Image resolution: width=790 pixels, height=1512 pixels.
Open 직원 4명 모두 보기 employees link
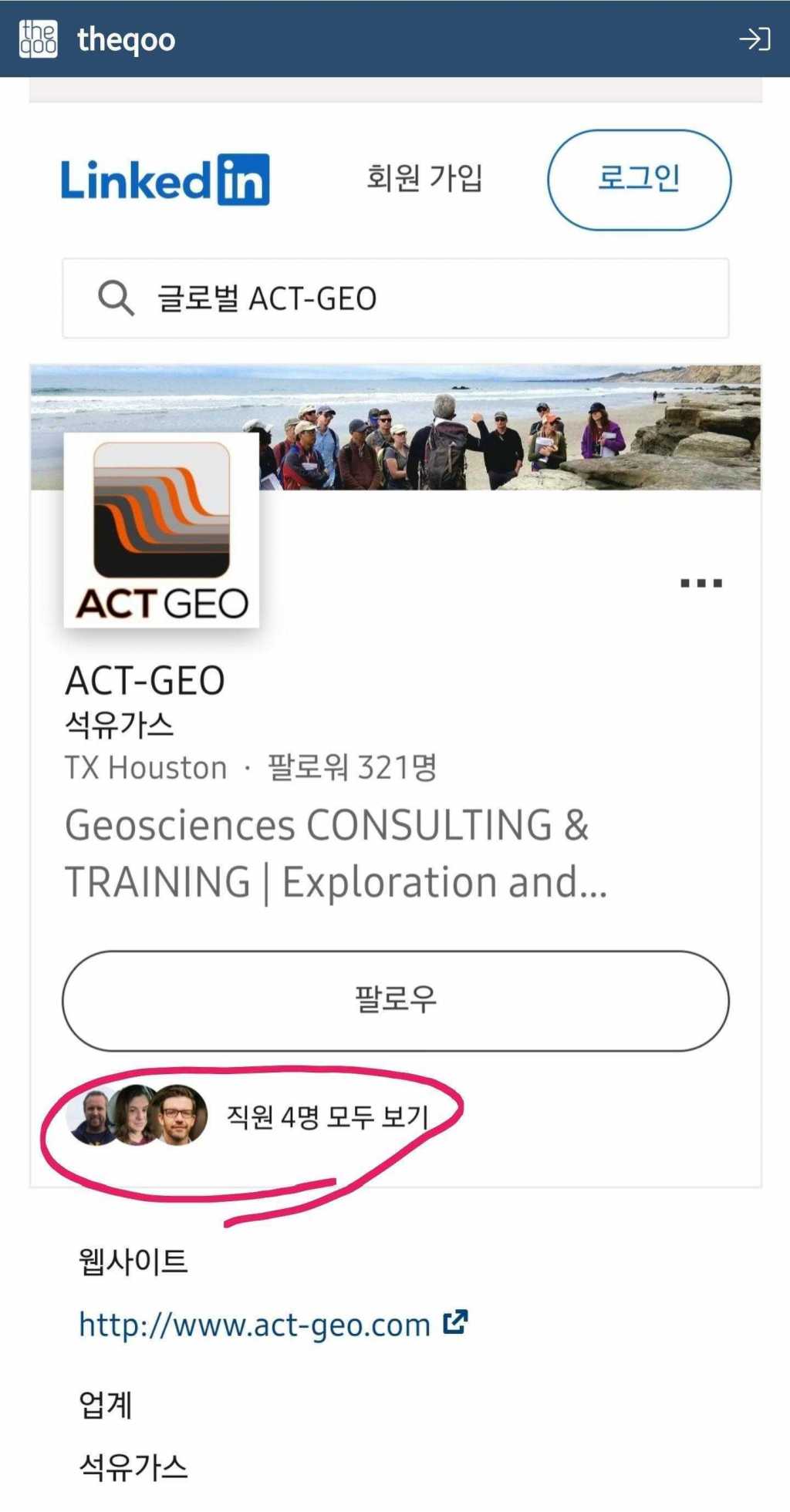326,1116
